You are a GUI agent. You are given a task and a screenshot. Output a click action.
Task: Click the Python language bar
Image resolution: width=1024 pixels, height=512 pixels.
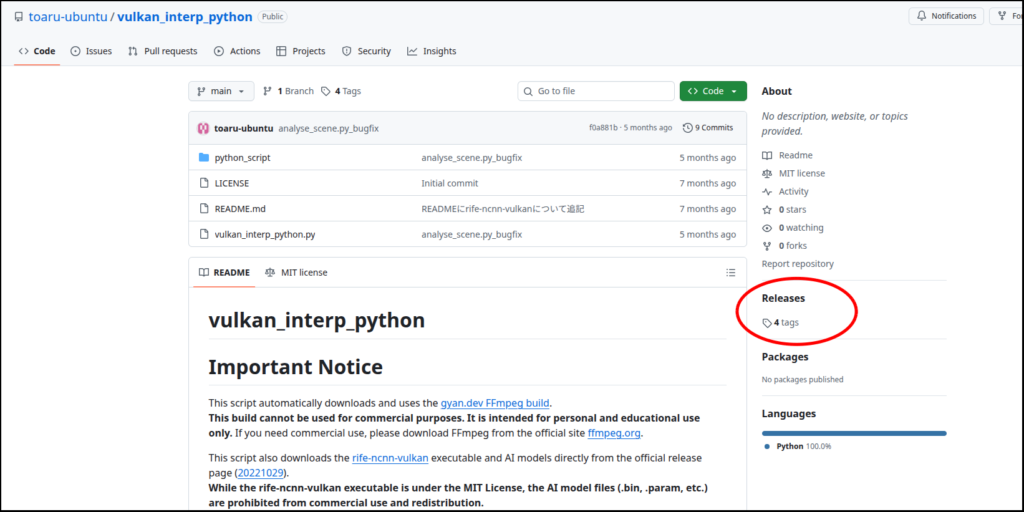[853, 433]
